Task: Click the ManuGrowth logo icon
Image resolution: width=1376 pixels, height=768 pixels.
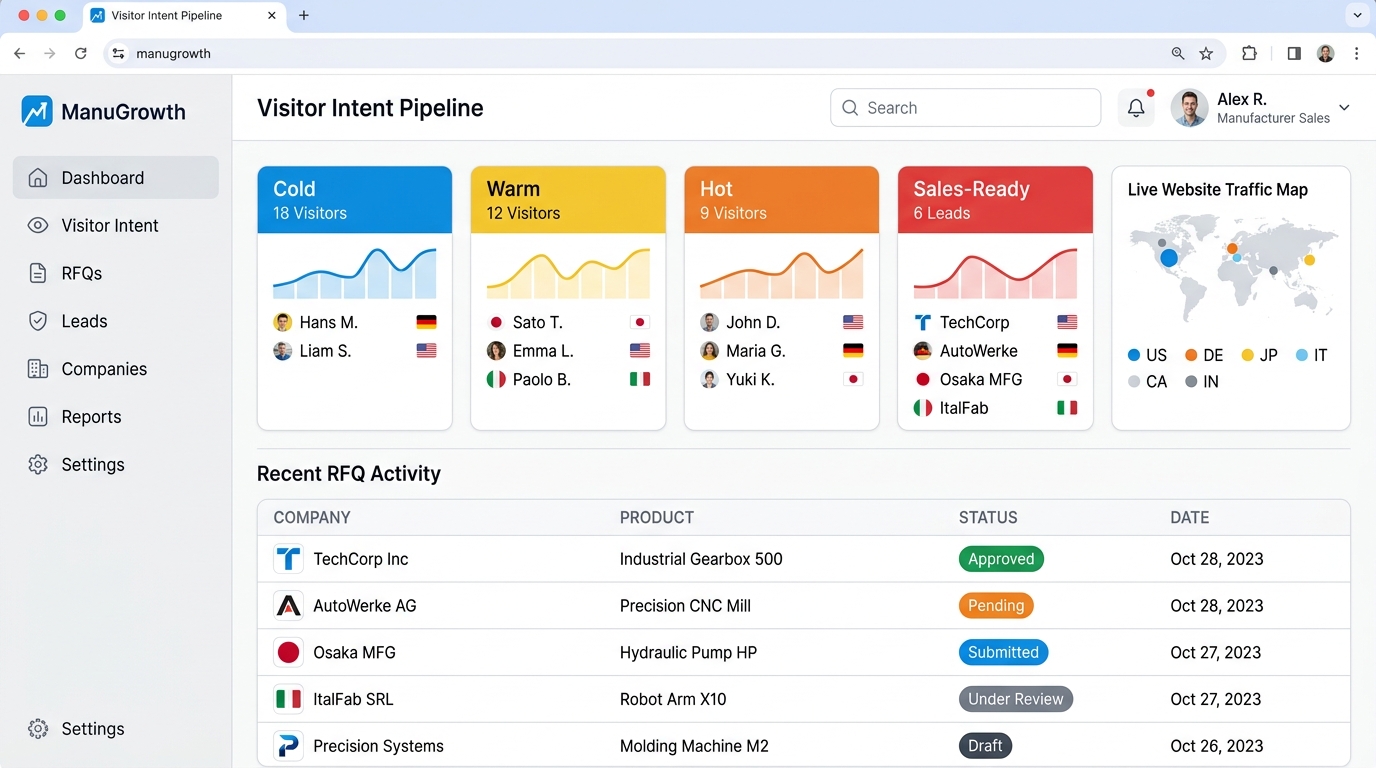Action: pos(37,112)
